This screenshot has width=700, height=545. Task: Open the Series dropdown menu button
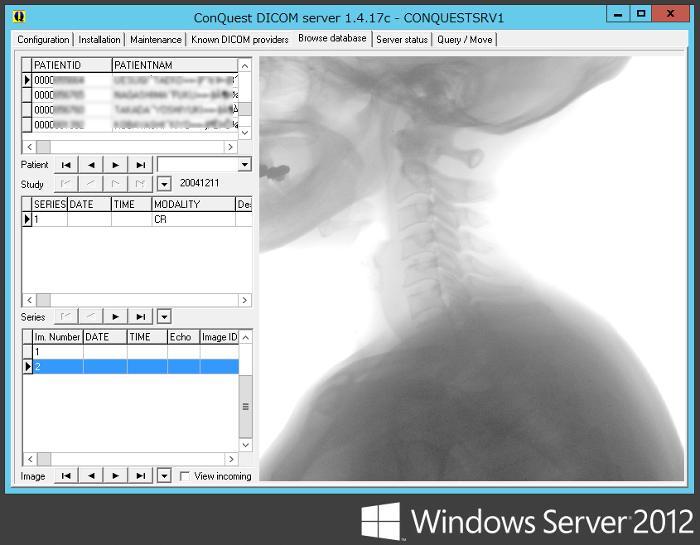pyautogui.click(x=164, y=317)
